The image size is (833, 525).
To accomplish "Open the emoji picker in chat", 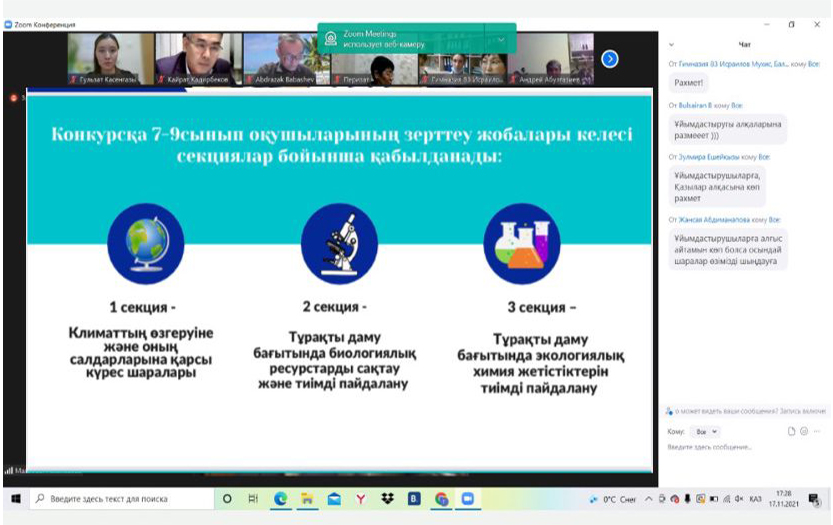I will 804,431.
